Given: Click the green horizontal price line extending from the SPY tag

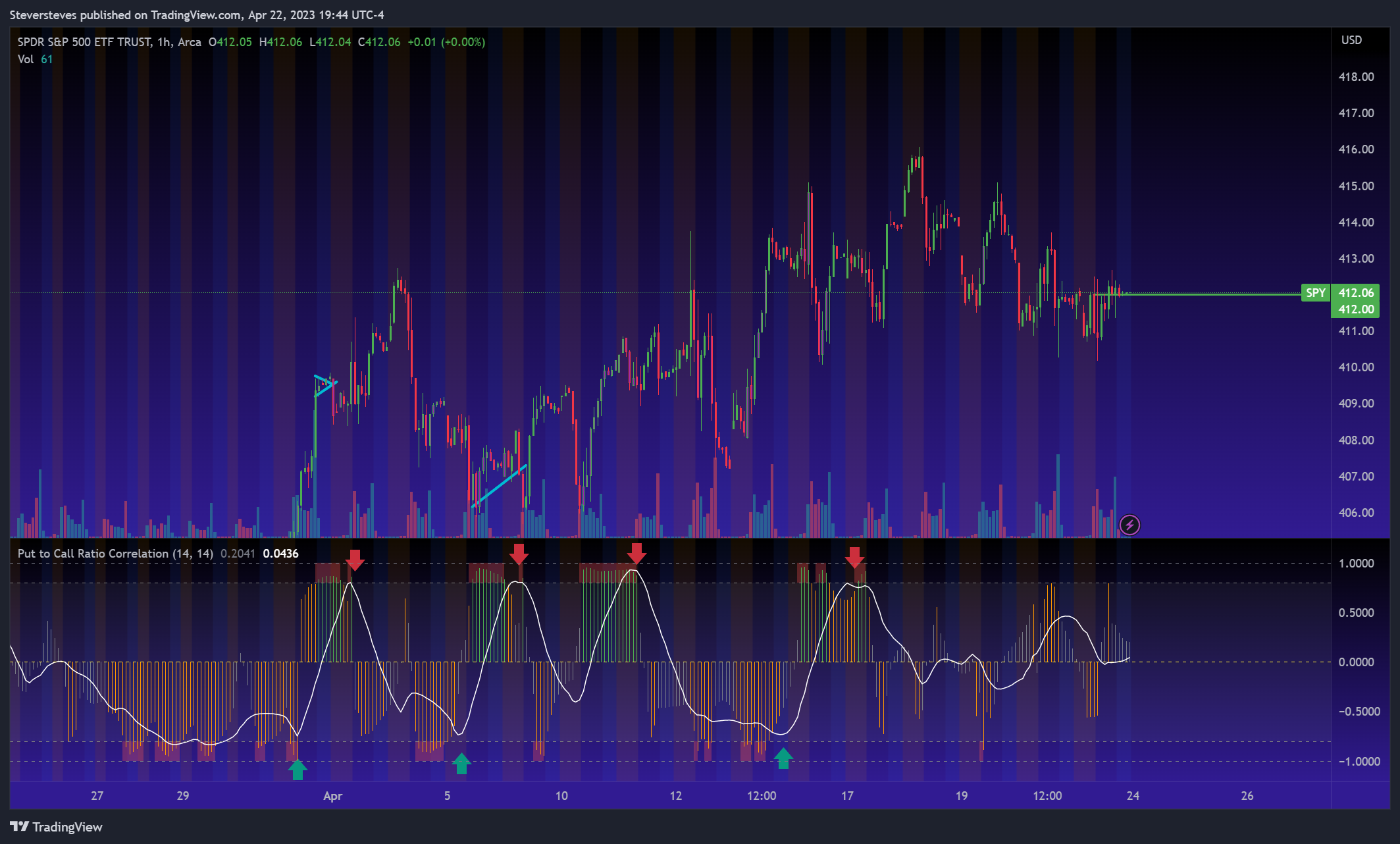Looking at the screenshot, I should tap(1198, 294).
